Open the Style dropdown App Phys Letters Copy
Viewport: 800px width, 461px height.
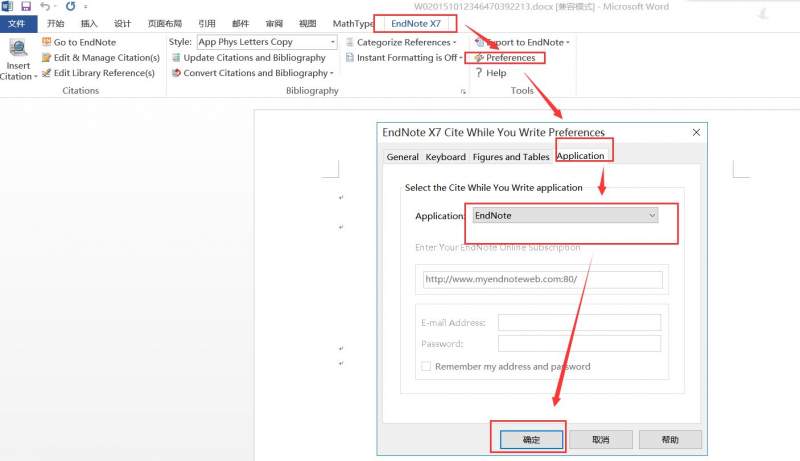267,42
